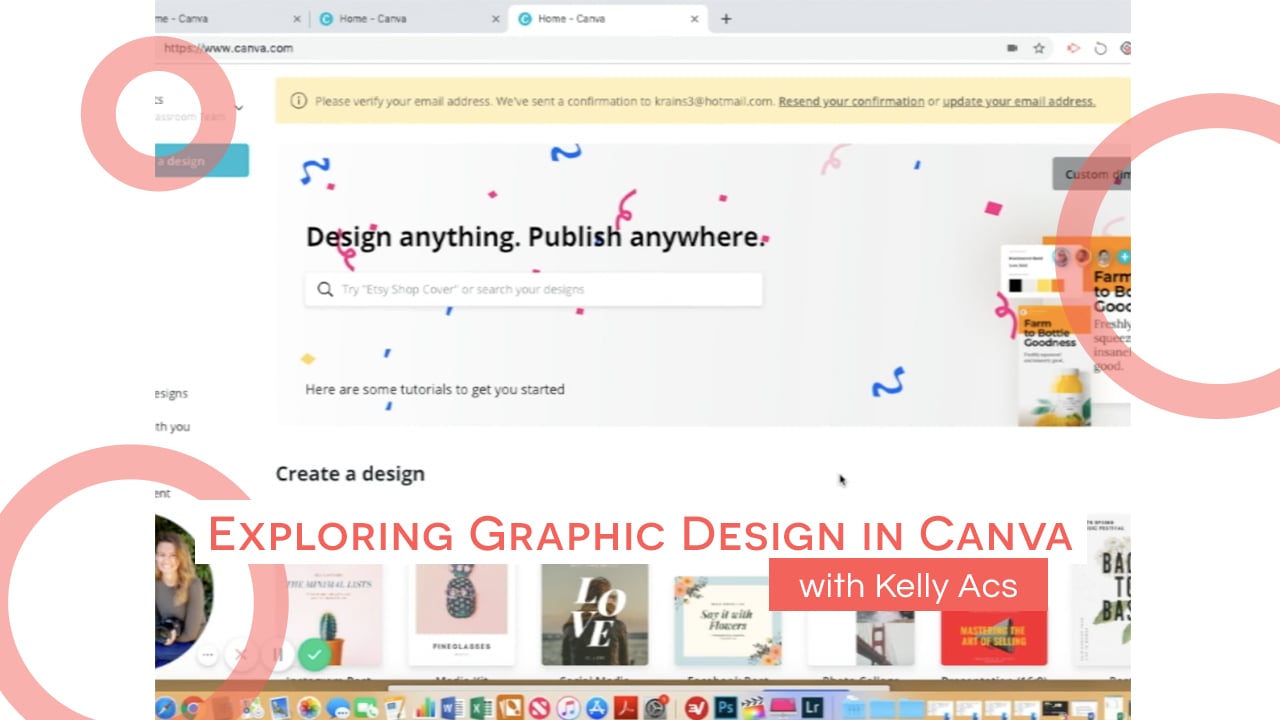Bookmark the page with the star icon
1280x720 pixels.
[x=1039, y=48]
